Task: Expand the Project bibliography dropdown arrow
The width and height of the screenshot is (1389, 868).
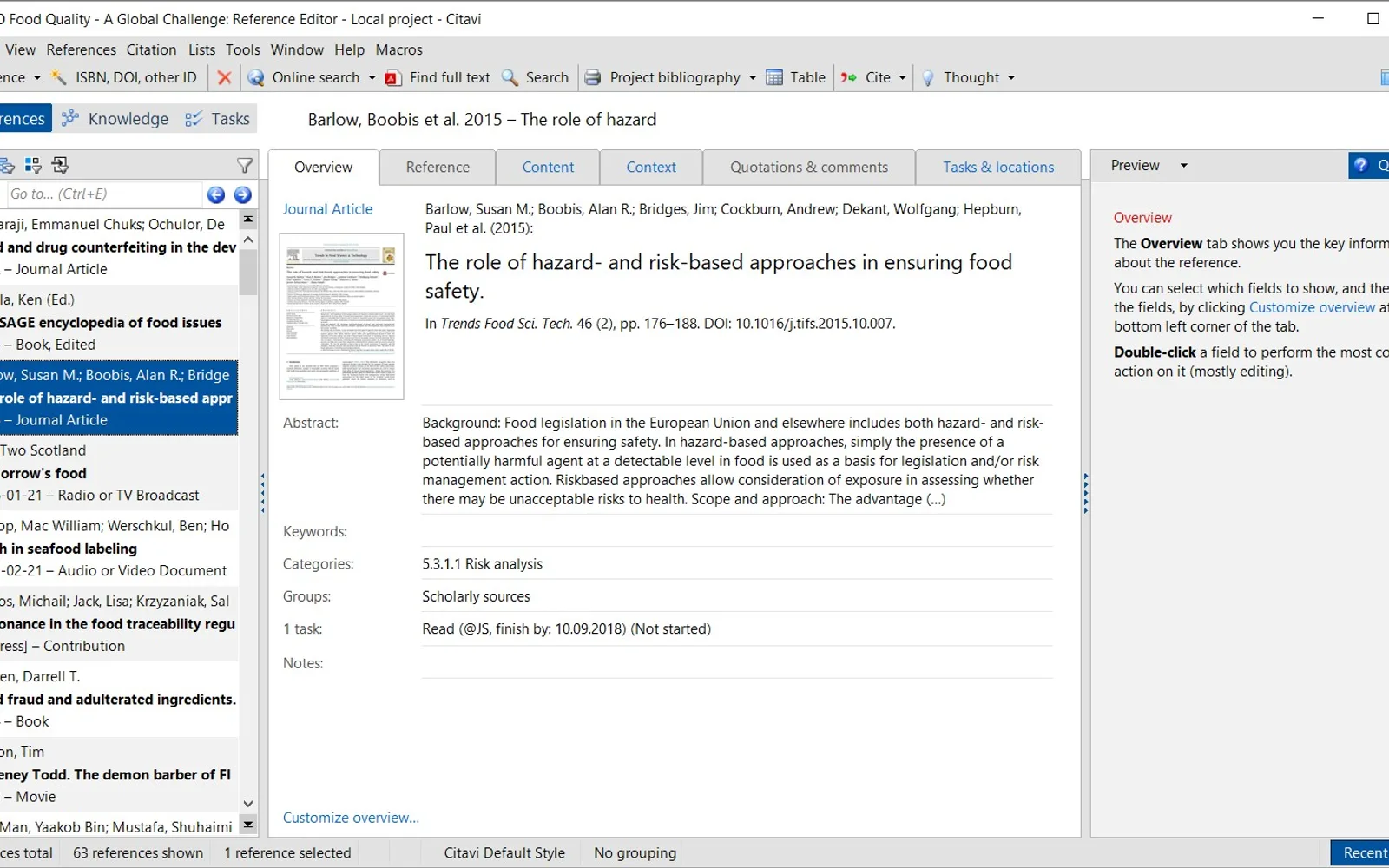Action: pyautogui.click(x=752, y=78)
